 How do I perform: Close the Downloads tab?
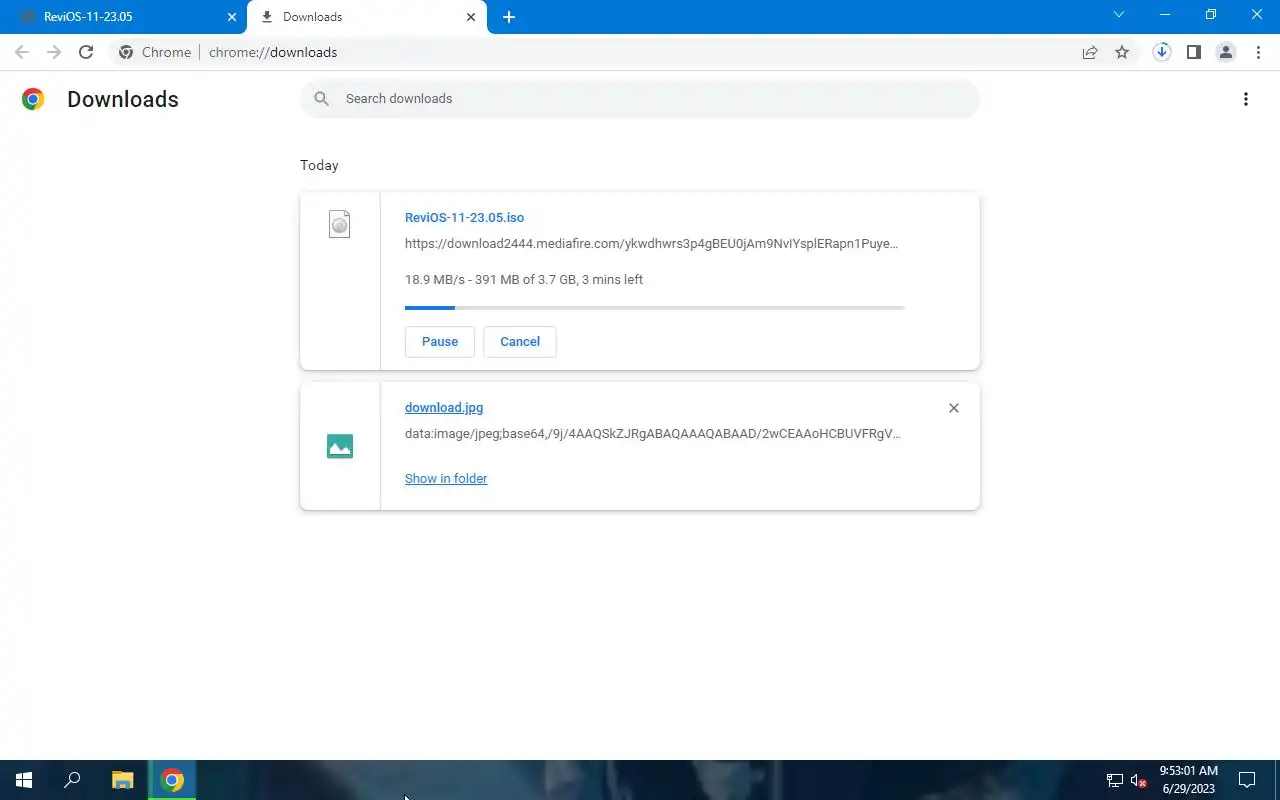coord(471,17)
